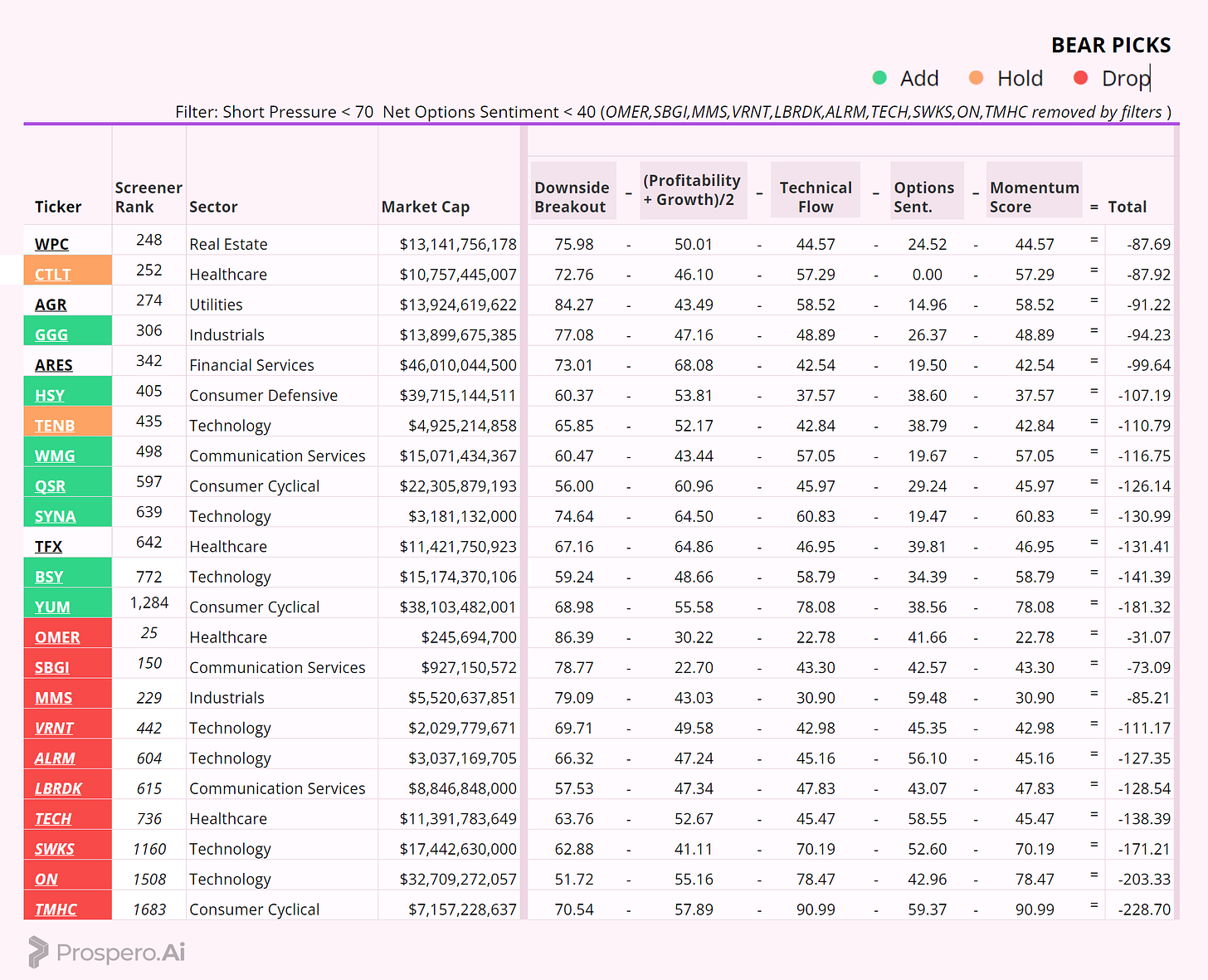Select the TFX ticker

[x=48, y=547]
